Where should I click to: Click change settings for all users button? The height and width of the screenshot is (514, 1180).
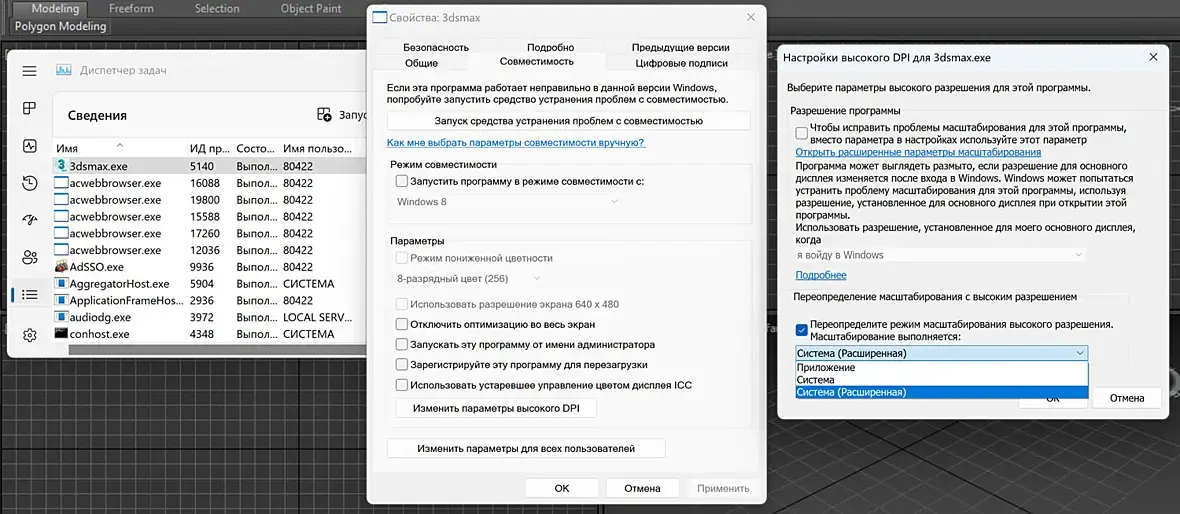point(526,449)
